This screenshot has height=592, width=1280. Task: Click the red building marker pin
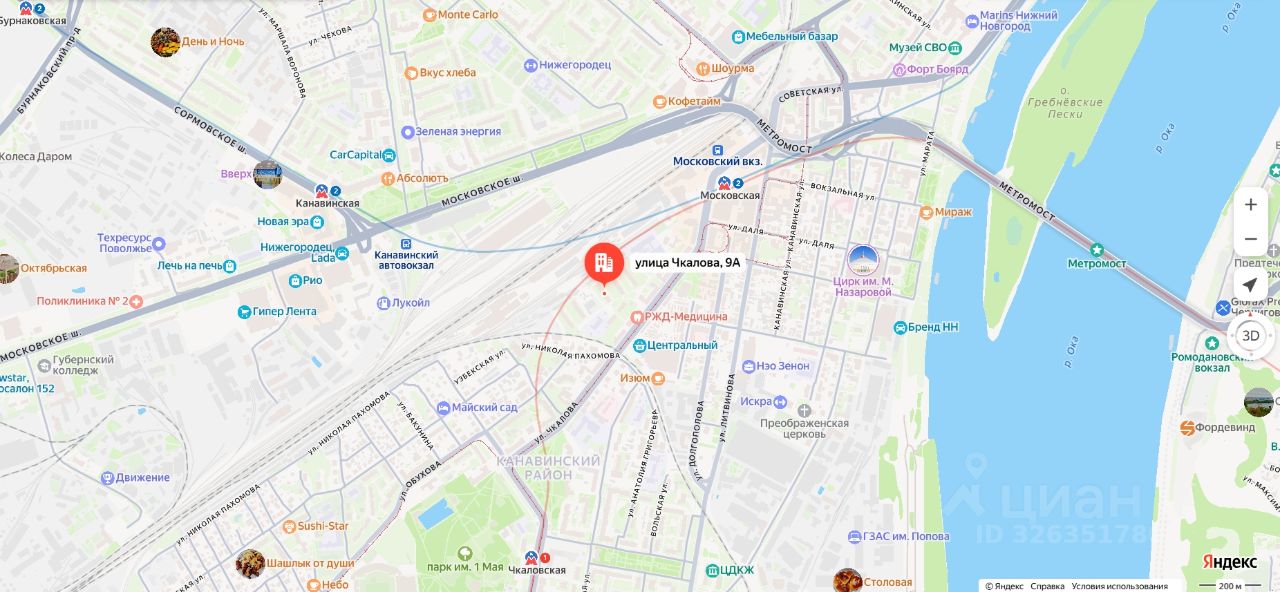(x=604, y=264)
